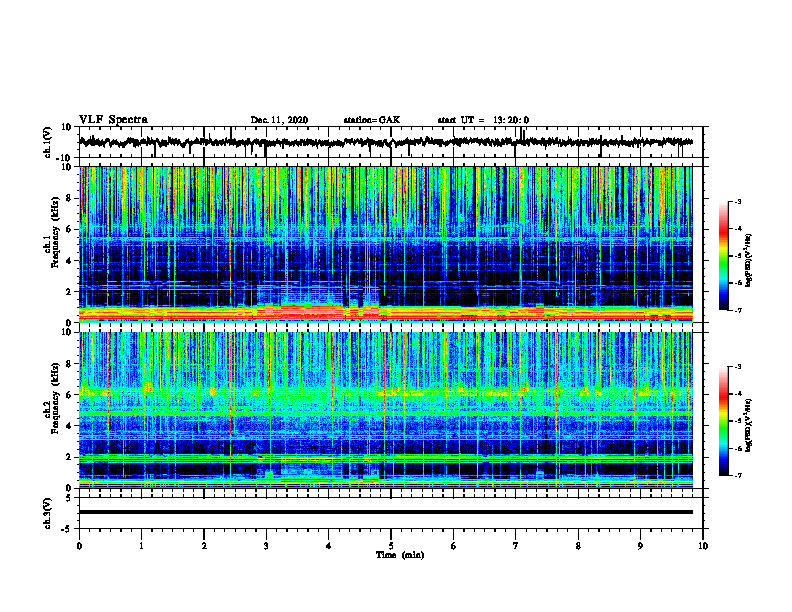
Task: Click the ch.1 spectrogram color scale bar
Action: [723, 256]
